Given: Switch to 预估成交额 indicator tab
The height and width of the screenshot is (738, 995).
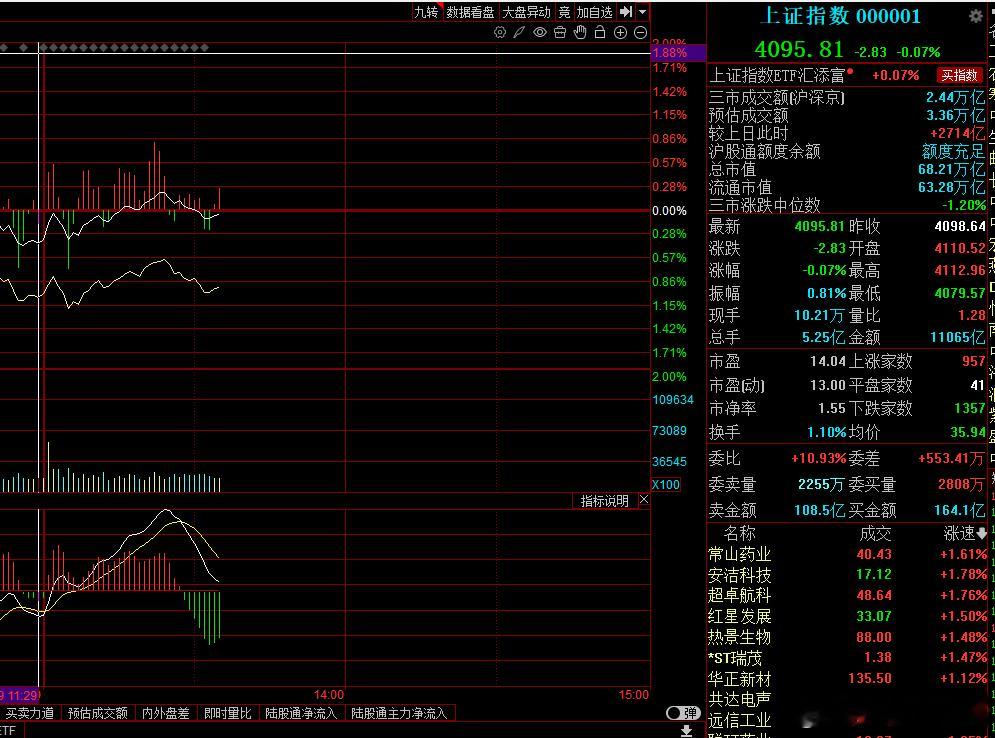Looking at the screenshot, I should (98, 713).
